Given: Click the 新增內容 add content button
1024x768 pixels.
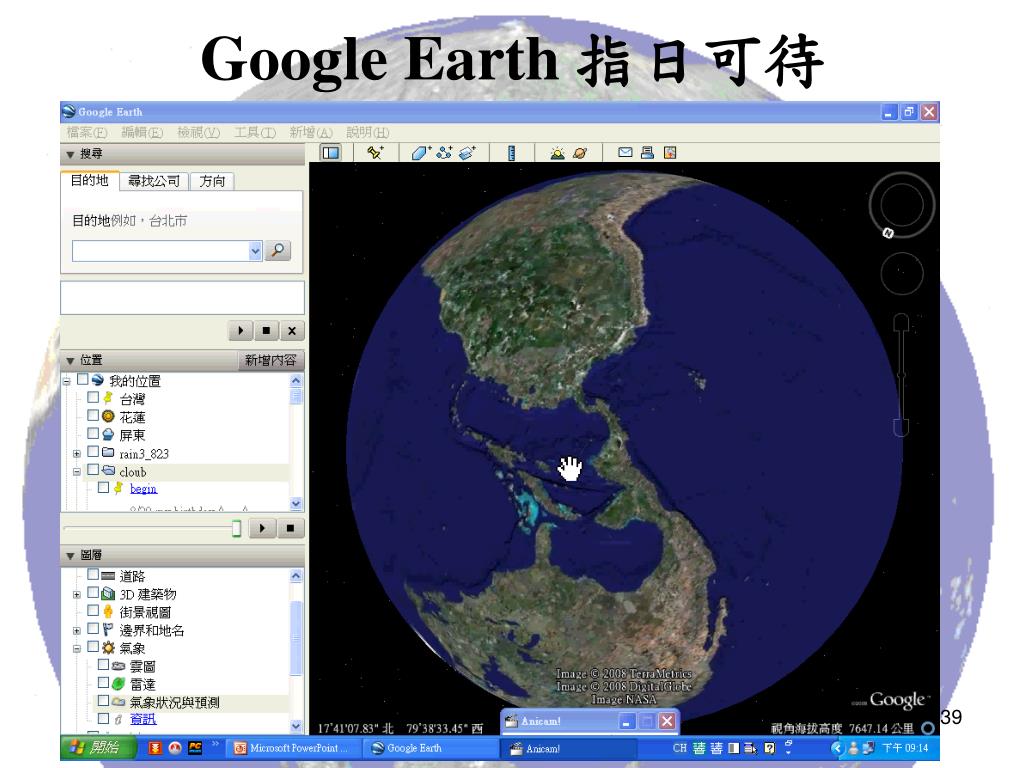Looking at the screenshot, I should 270,360.
